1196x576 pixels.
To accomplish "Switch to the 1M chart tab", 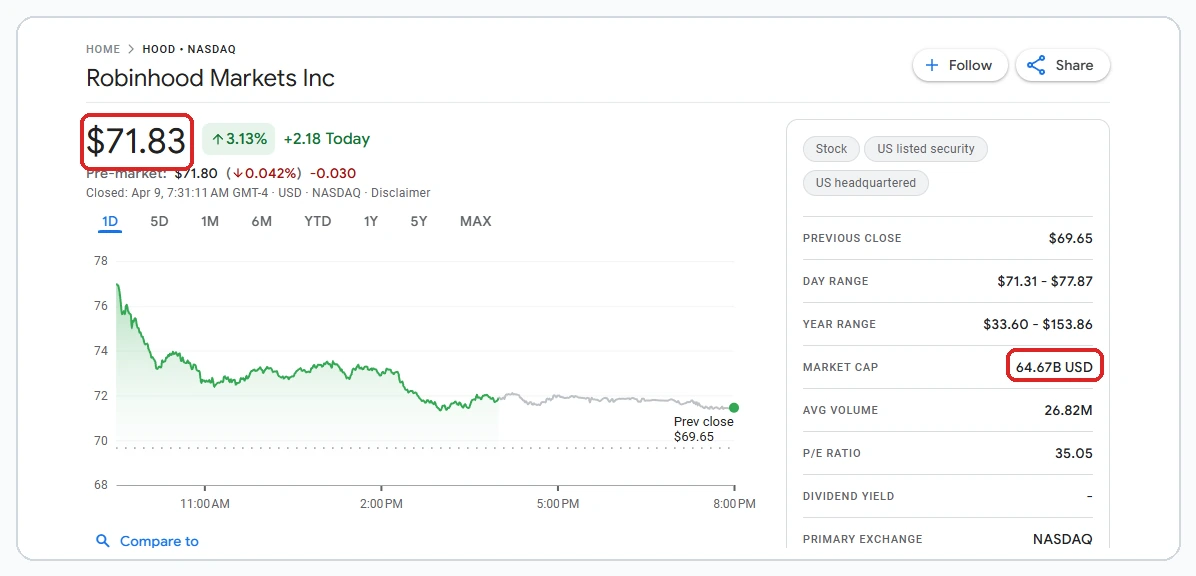I will coord(209,221).
